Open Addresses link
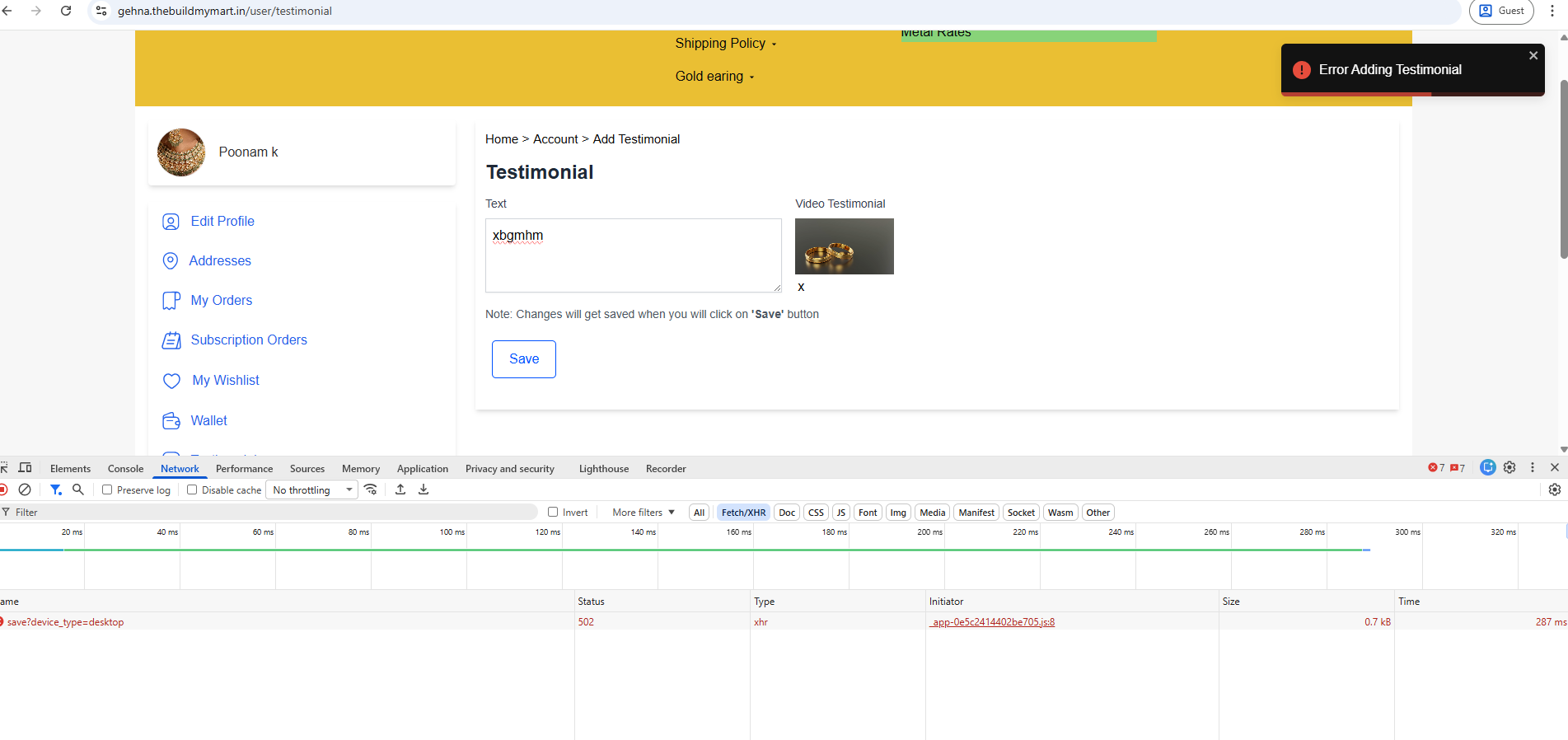This screenshot has width=1568, height=740. [x=220, y=260]
